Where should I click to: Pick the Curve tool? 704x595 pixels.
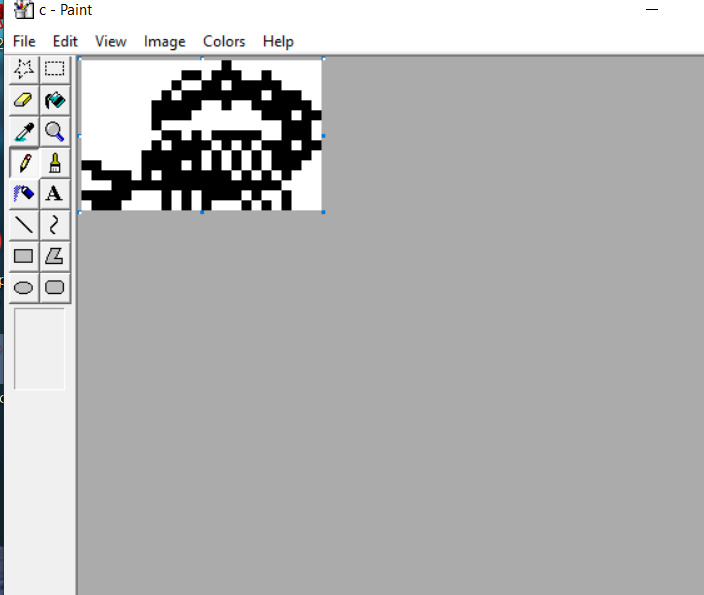(55, 224)
